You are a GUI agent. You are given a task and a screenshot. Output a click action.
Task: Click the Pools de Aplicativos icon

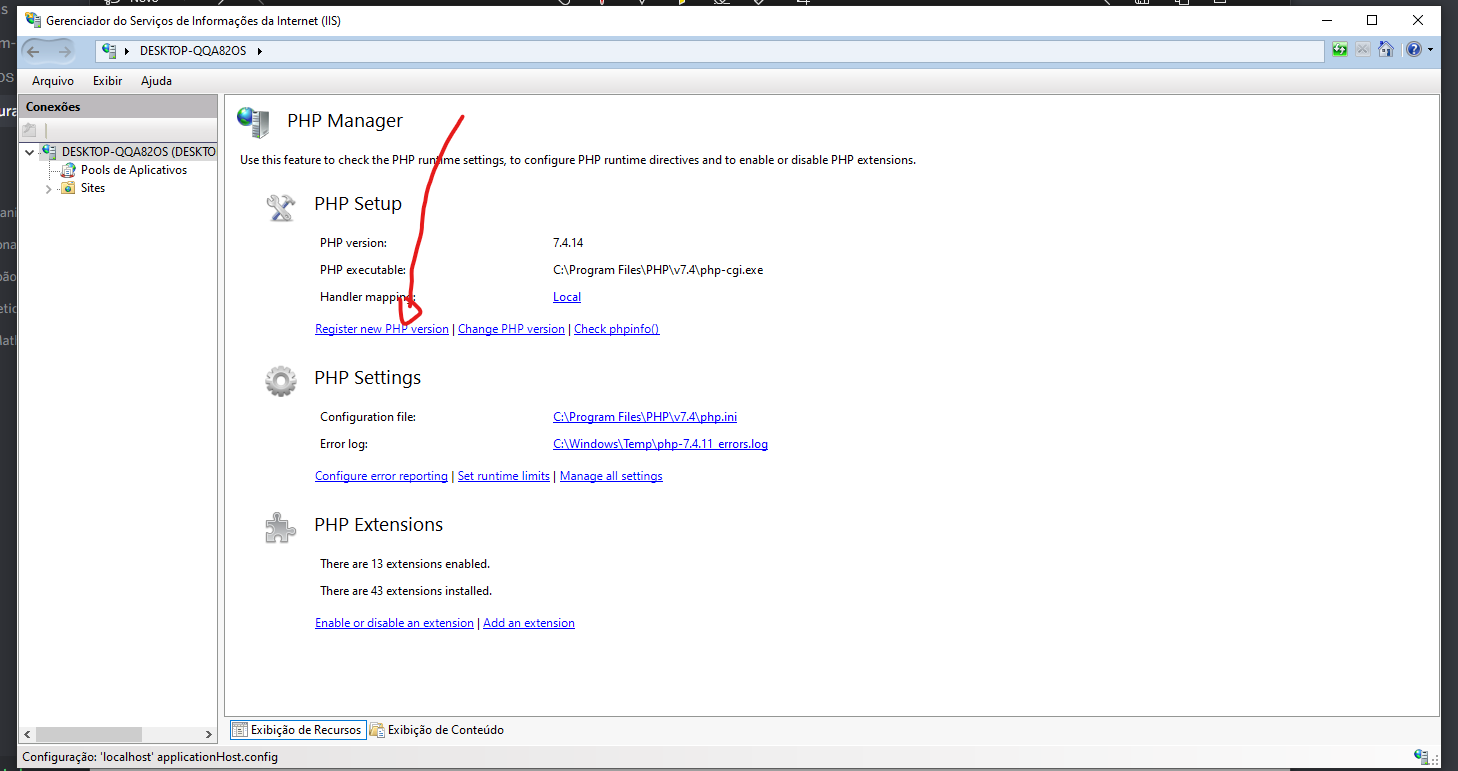(68, 170)
